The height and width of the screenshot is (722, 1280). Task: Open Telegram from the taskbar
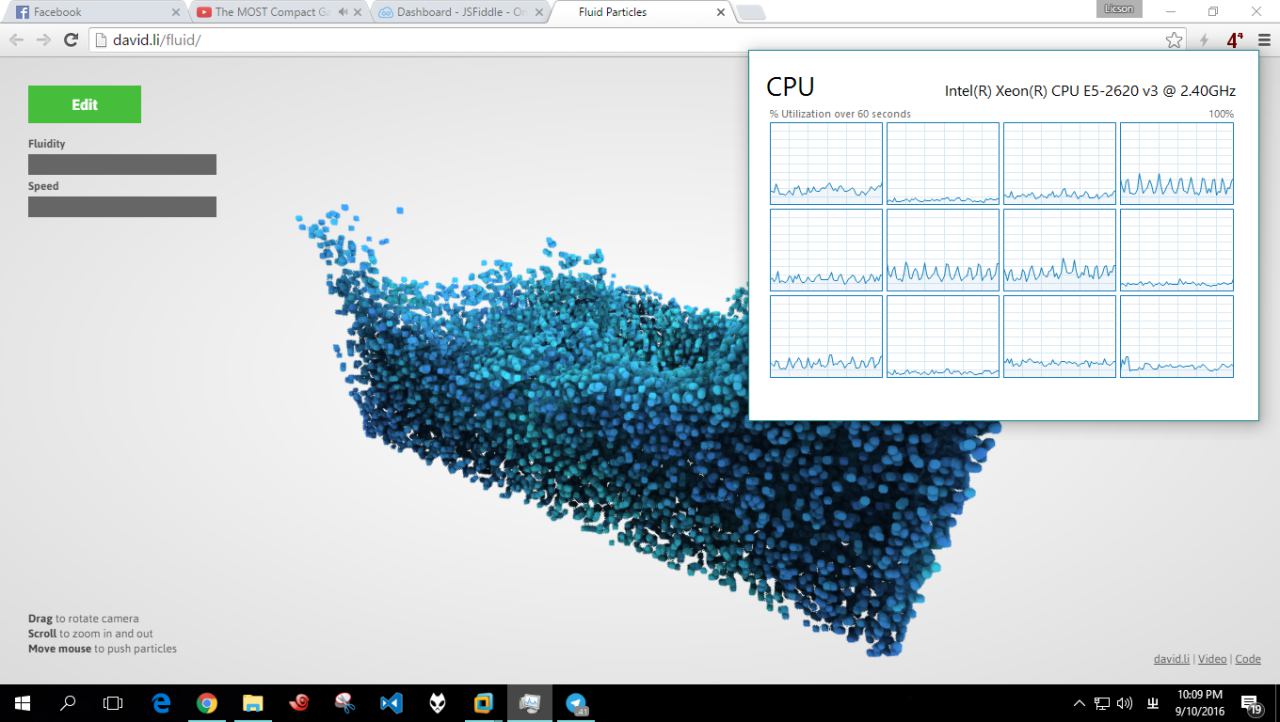coord(577,703)
